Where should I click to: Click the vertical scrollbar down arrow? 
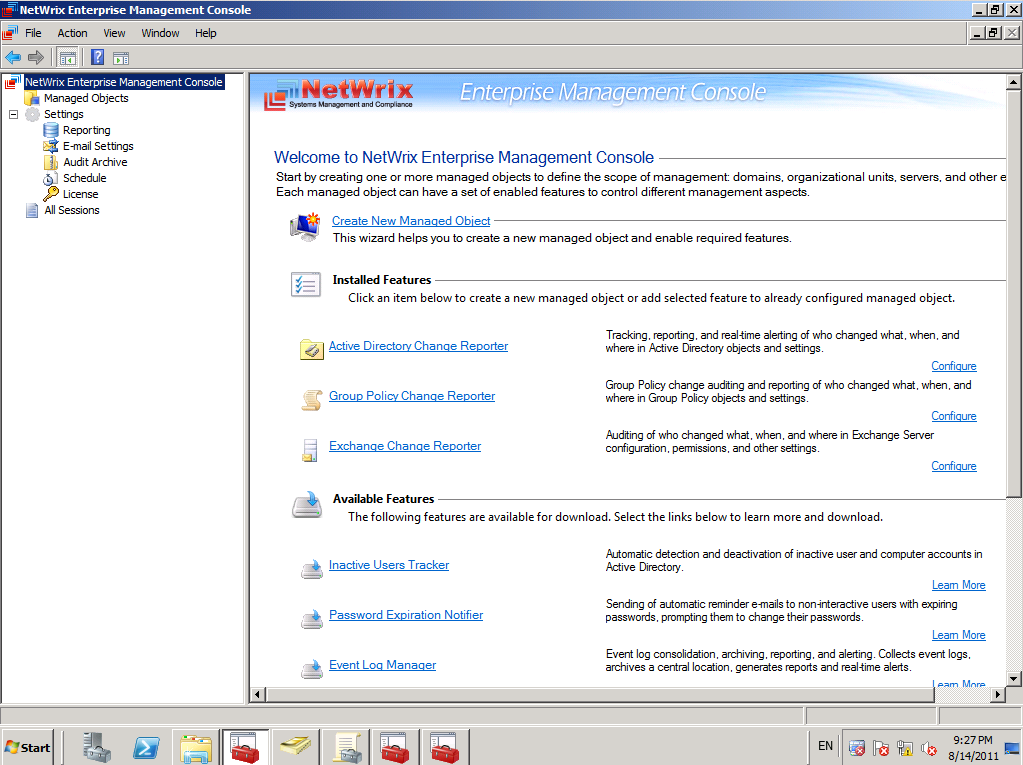[1014, 678]
